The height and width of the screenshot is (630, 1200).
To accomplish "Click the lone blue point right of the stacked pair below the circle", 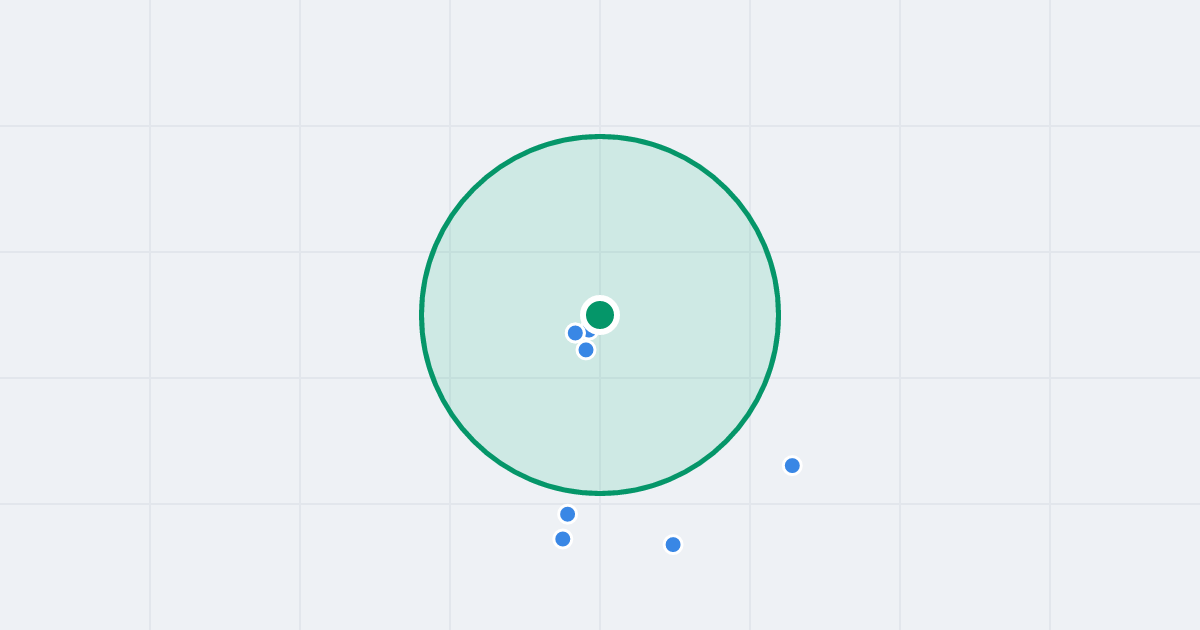I will (x=673, y=544).
